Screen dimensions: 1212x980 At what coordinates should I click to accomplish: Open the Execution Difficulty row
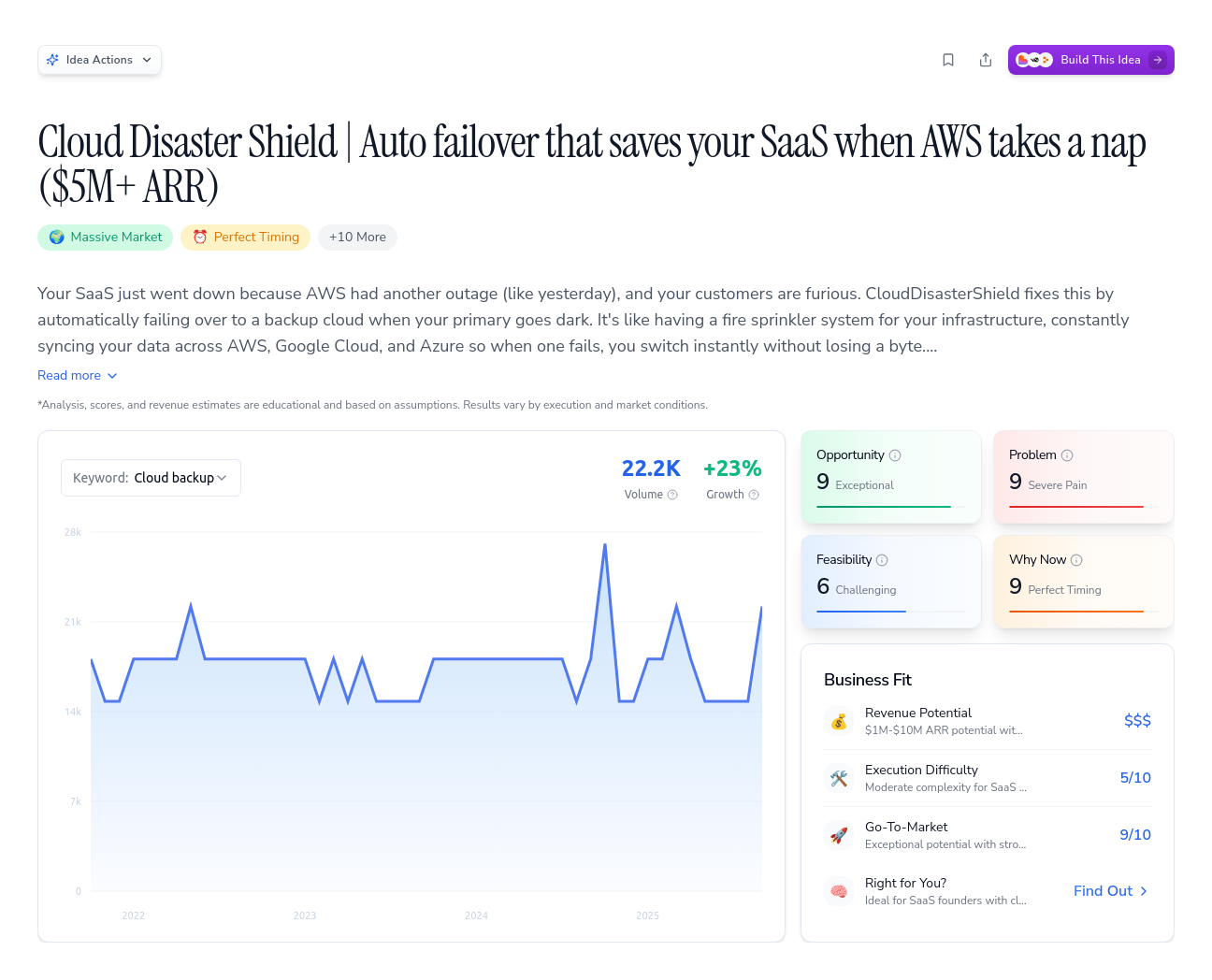click(987, 778)
